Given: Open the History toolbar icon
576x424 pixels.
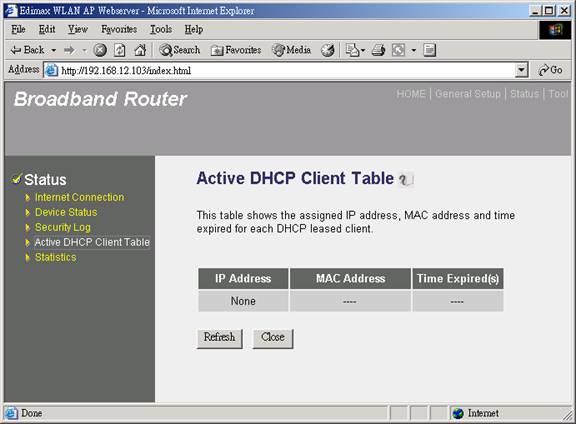Looking at the screenshot, I should click(x=327, y=50).
